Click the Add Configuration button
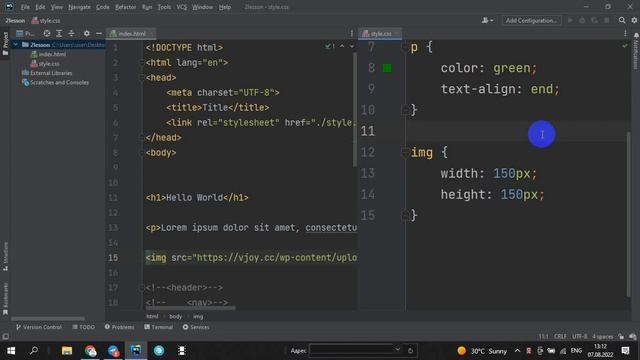 pos(531,20)
